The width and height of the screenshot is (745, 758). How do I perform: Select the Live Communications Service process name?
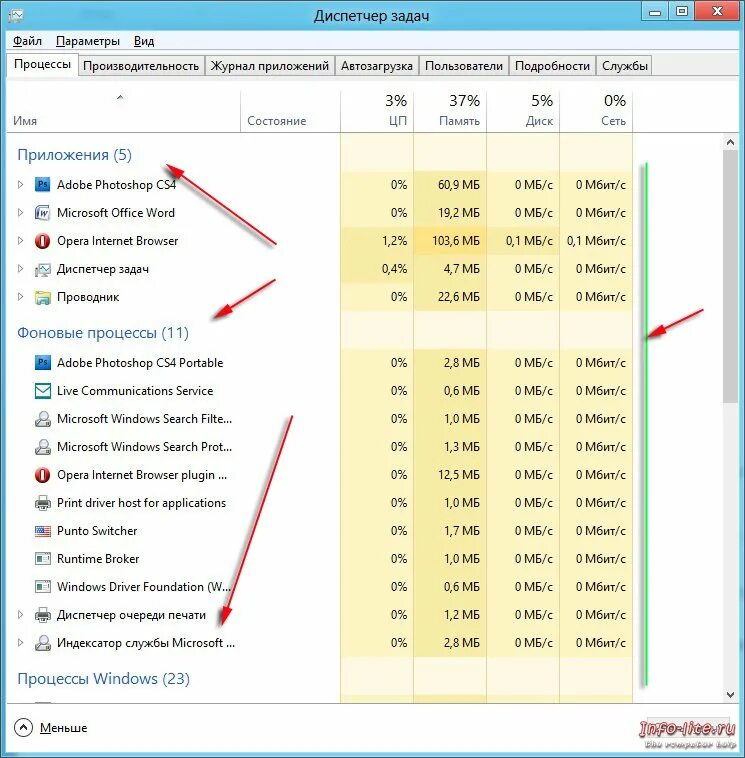[x=135, y=391]
